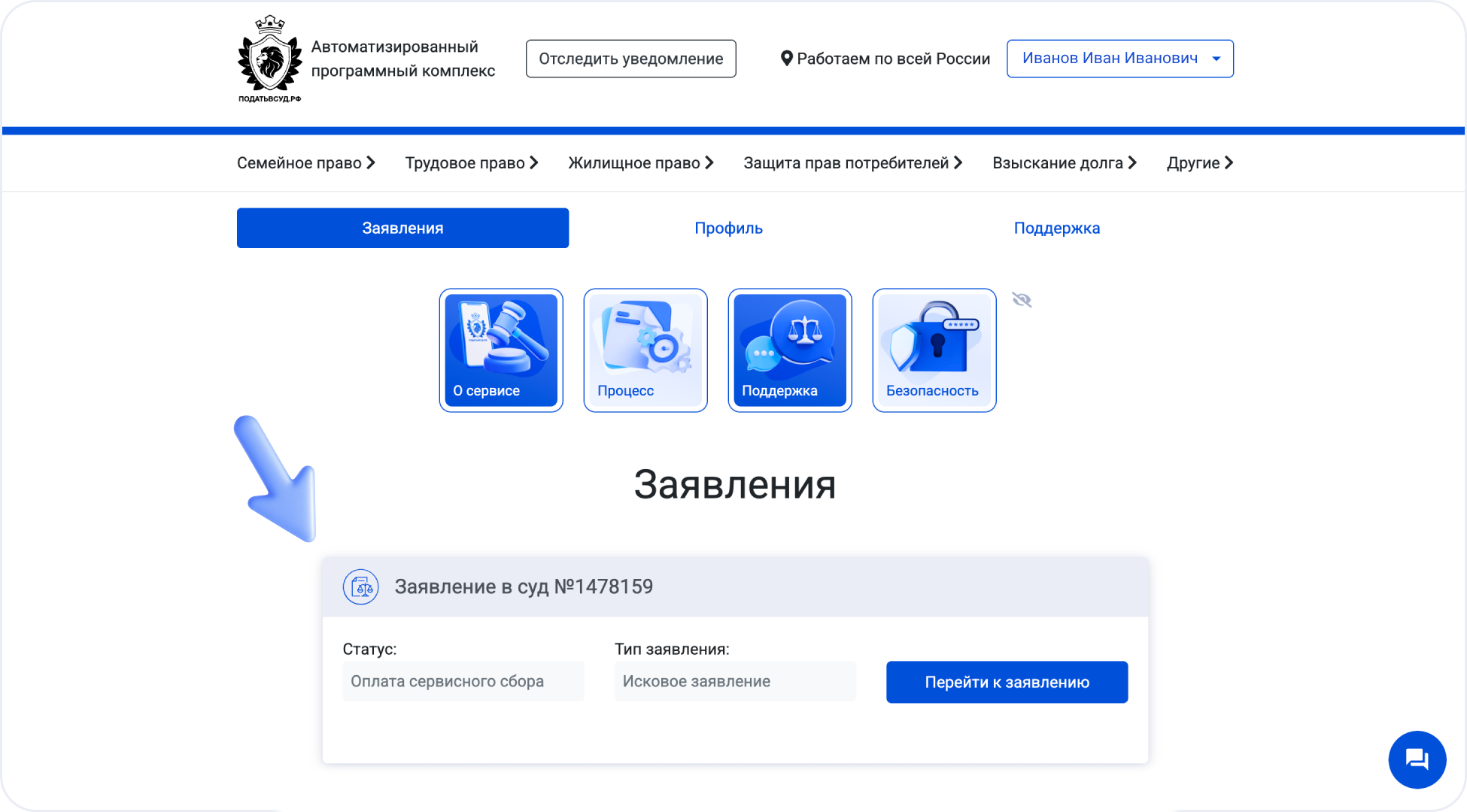Click the Статус: label
This screenshot has width=1467, height=812.
click(x=369, y=649)
